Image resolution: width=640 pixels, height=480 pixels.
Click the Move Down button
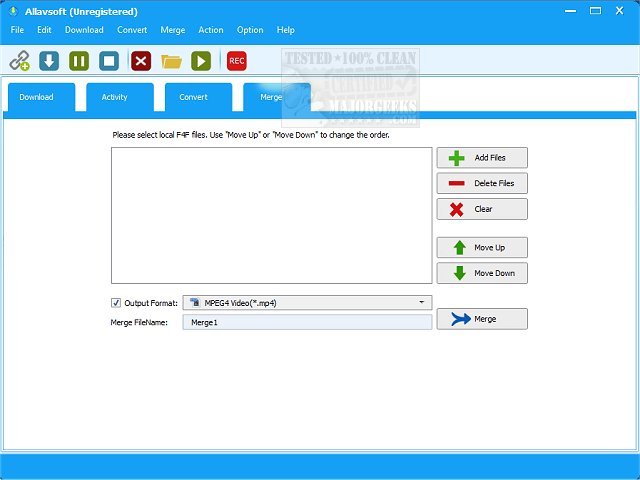click(482, 273)
